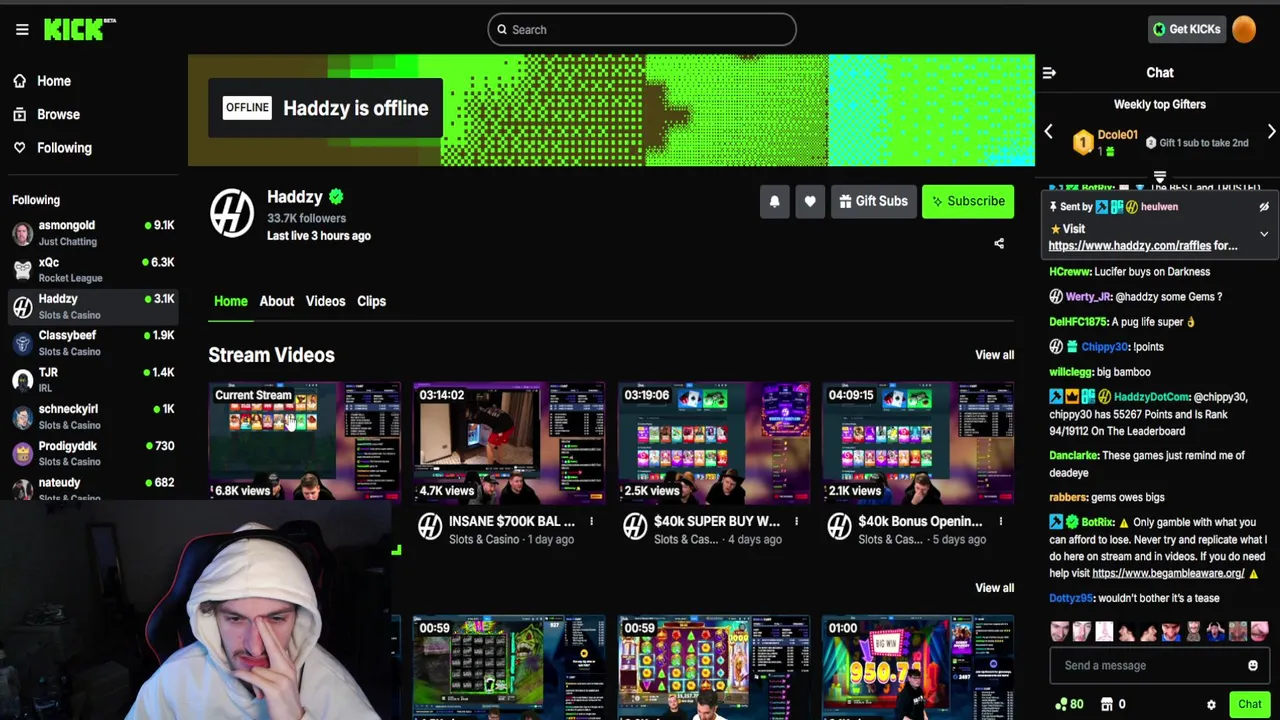This screenshot has width=1280, height=720.
Task: Select the channel Home tab
Action: click(x=230, y=301)
